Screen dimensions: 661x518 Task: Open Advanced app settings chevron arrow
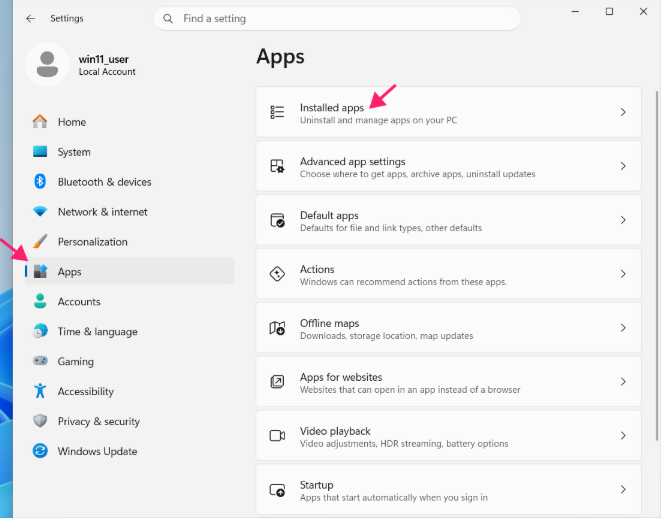(623, 166)
